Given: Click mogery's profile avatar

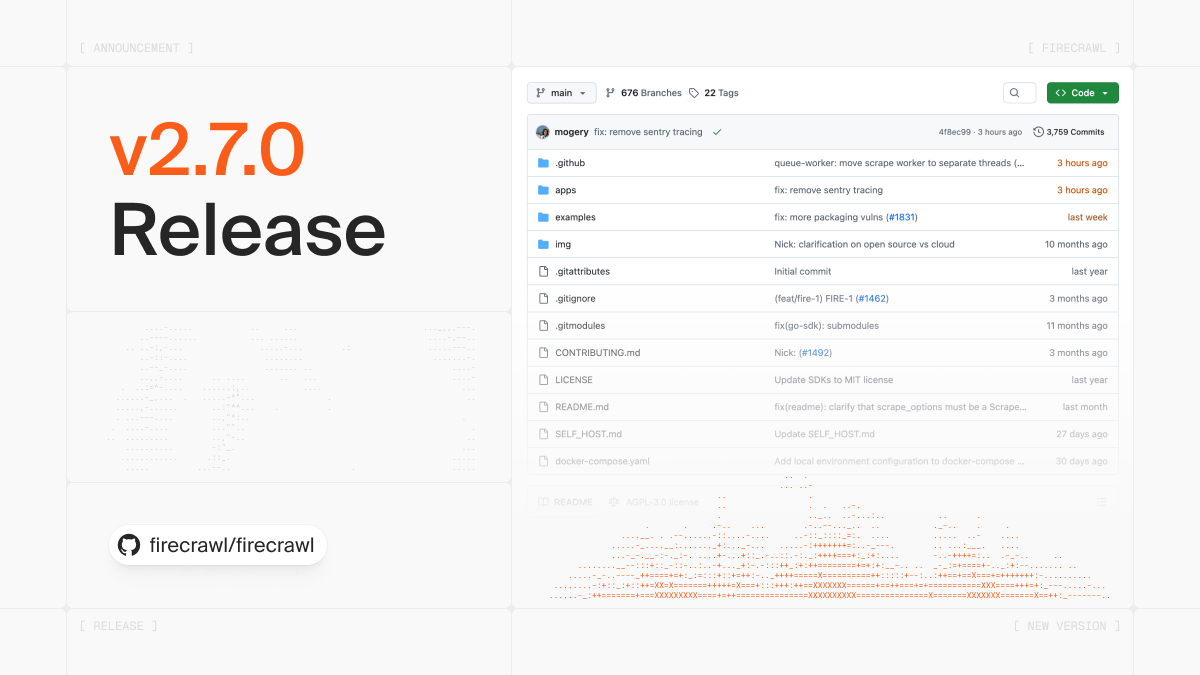Looking at the screenshot, I should pos(541,131).
